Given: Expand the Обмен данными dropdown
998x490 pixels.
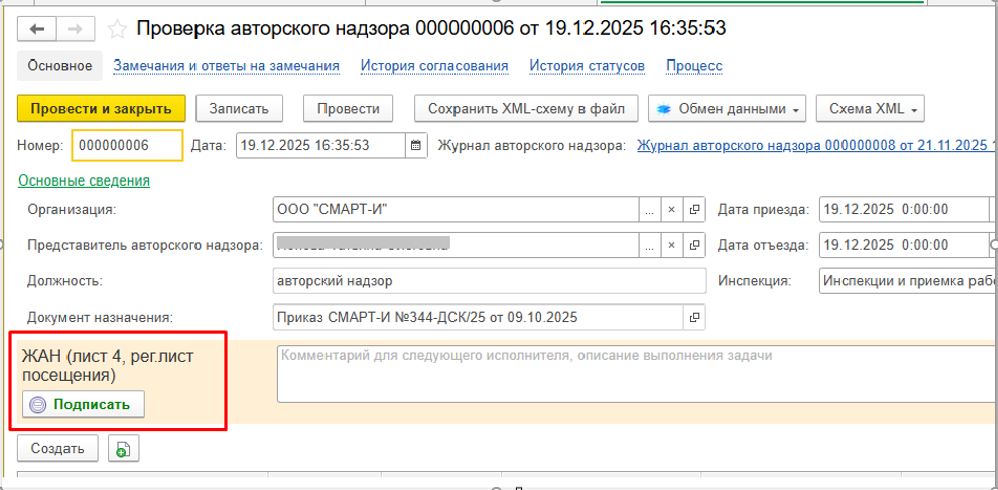Looking at the screenshot, I should pyautogui.click(x=727, y=108).
